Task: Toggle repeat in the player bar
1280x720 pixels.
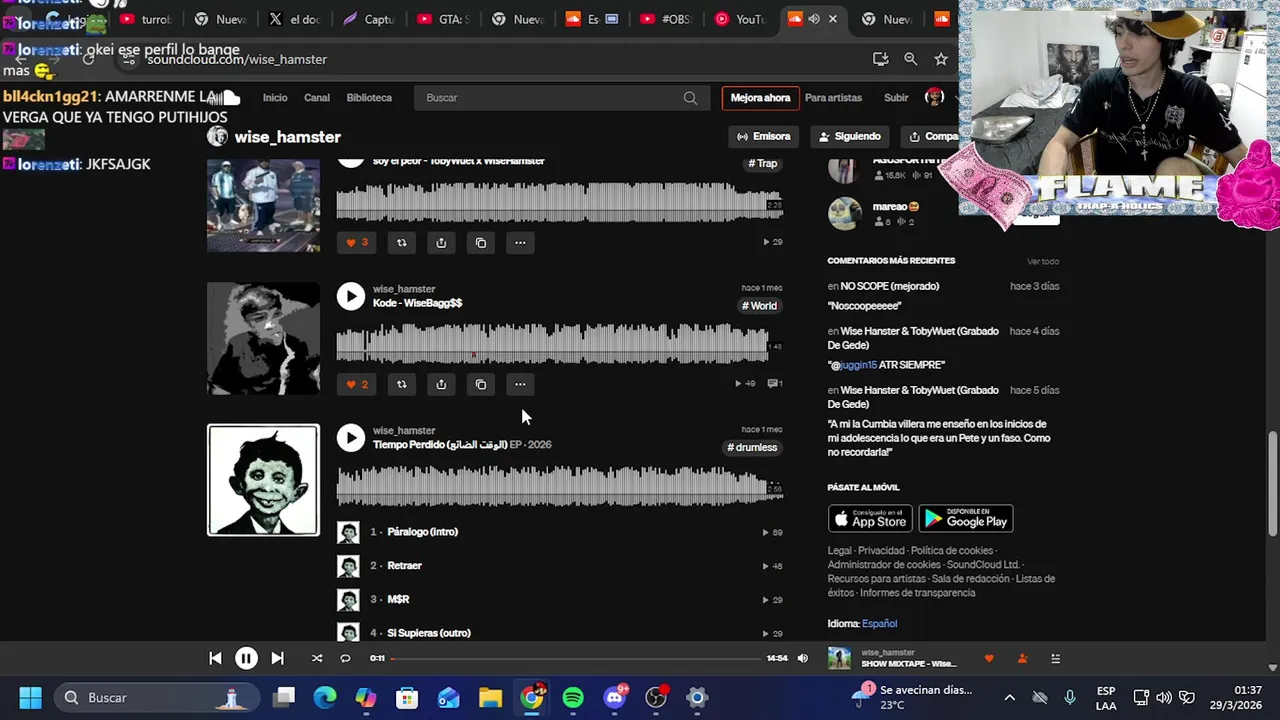Action: 345,658
